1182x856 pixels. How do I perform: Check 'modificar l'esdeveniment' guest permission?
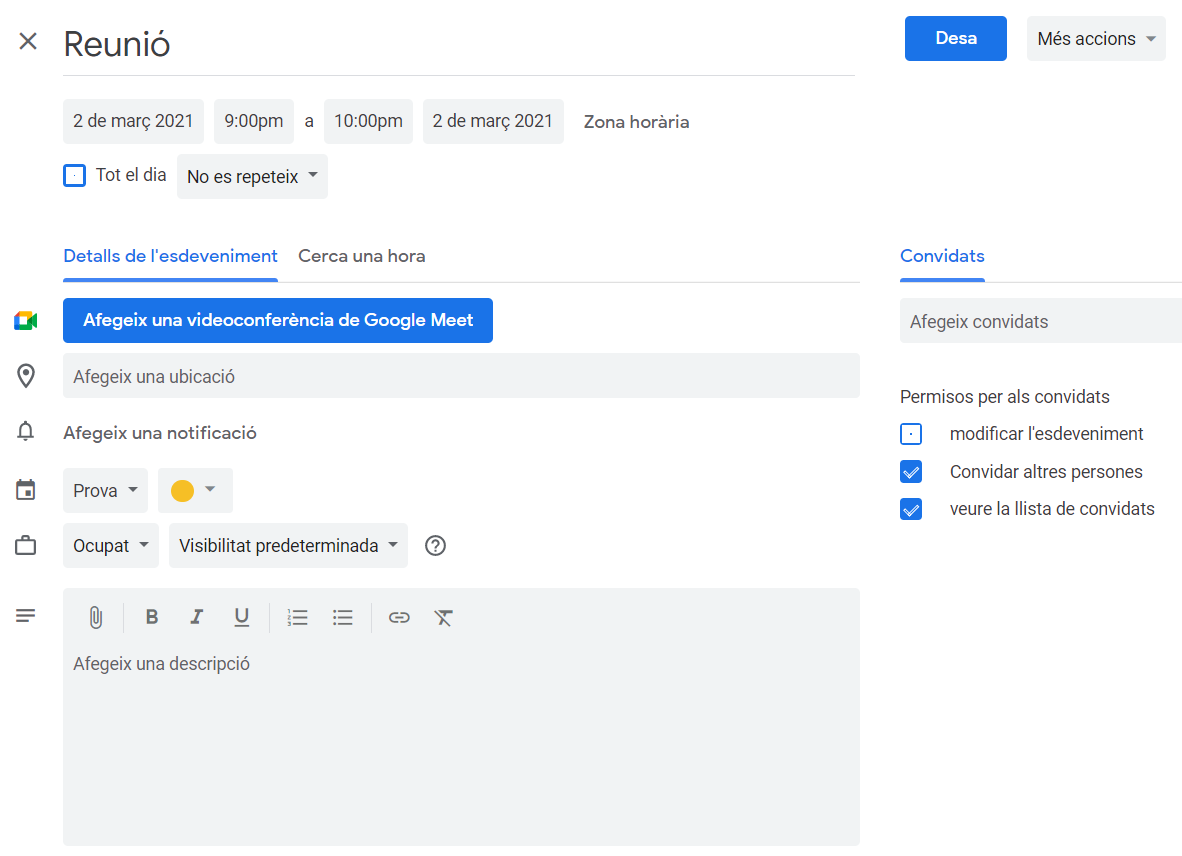pyautogui.click(x=911, y=434)
